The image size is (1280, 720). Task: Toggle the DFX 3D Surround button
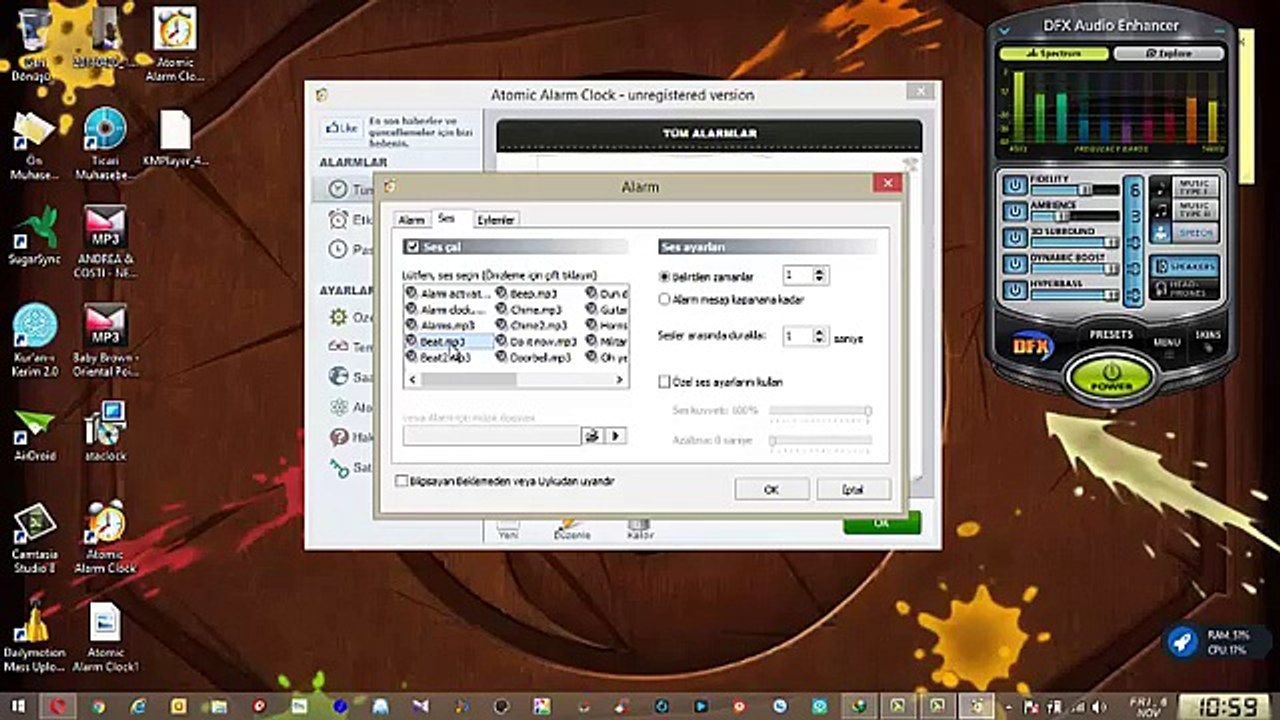coord(1016,239)
